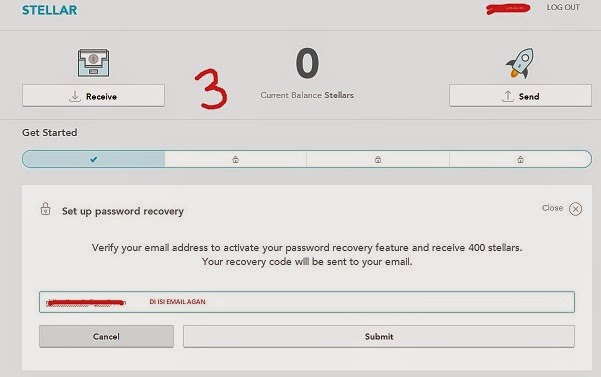Viewport: 601px width, 377px height.
Task: Click 'Your recovery code will be sent' text
Action: coord(307,262)
